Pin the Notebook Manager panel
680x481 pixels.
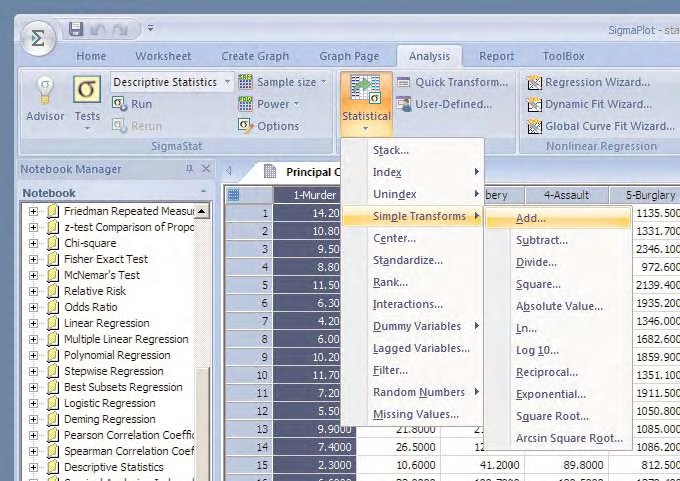click(189, 169)
